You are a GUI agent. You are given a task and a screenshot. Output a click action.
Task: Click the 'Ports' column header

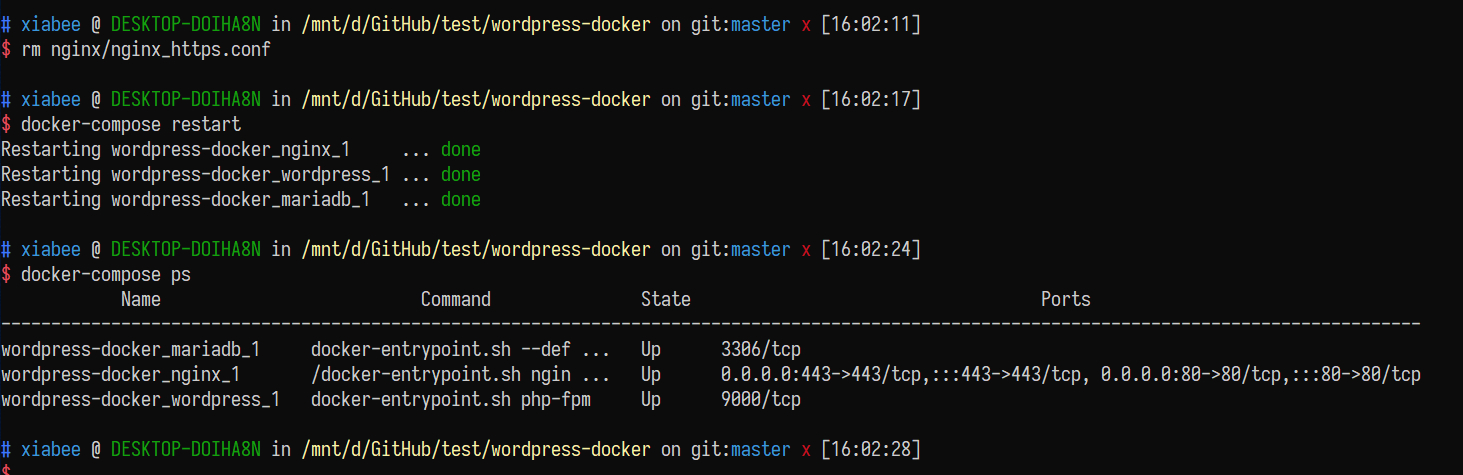click(x=1066, y=299)
